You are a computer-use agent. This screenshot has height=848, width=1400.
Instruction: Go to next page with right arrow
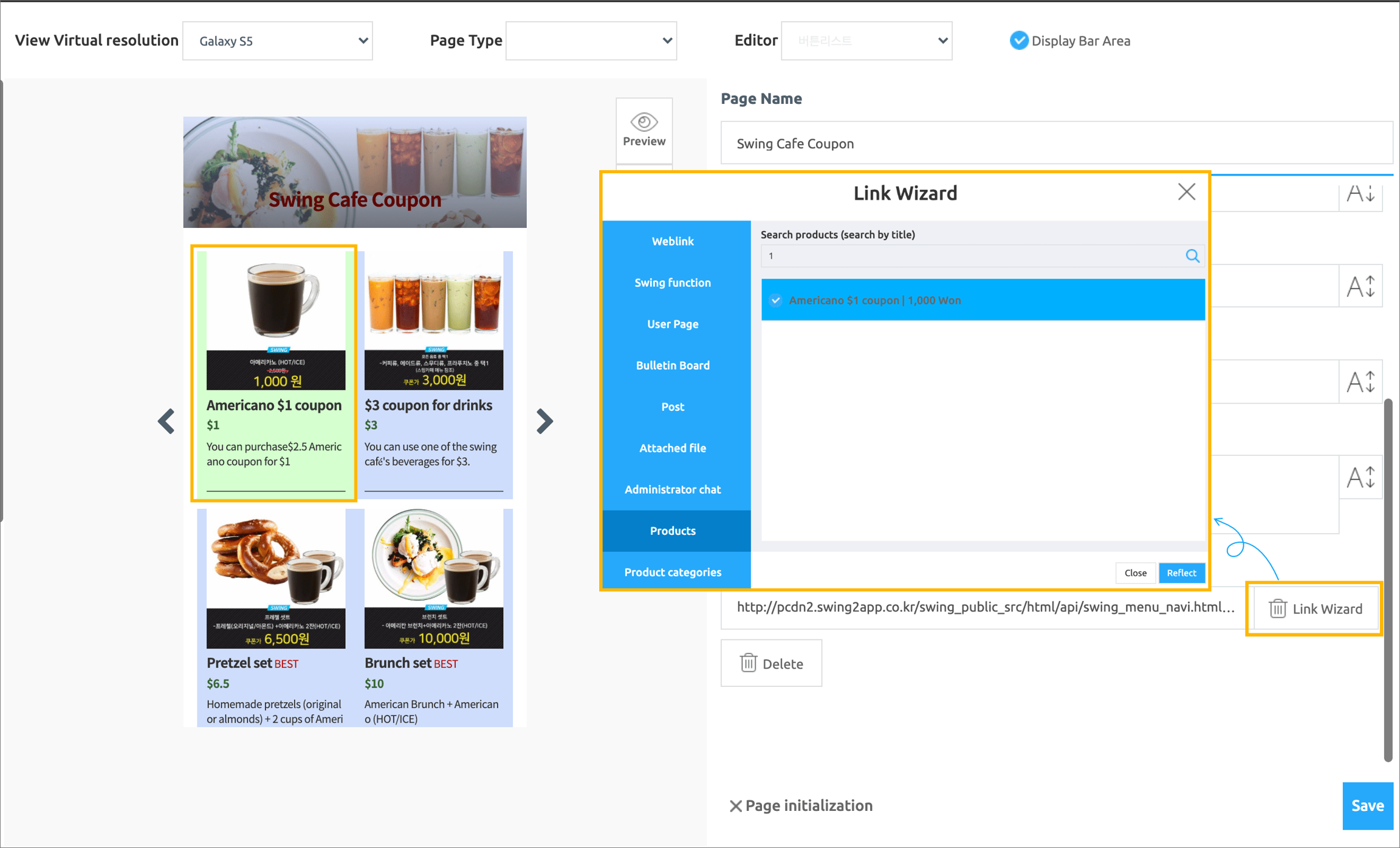coord(544,421)
